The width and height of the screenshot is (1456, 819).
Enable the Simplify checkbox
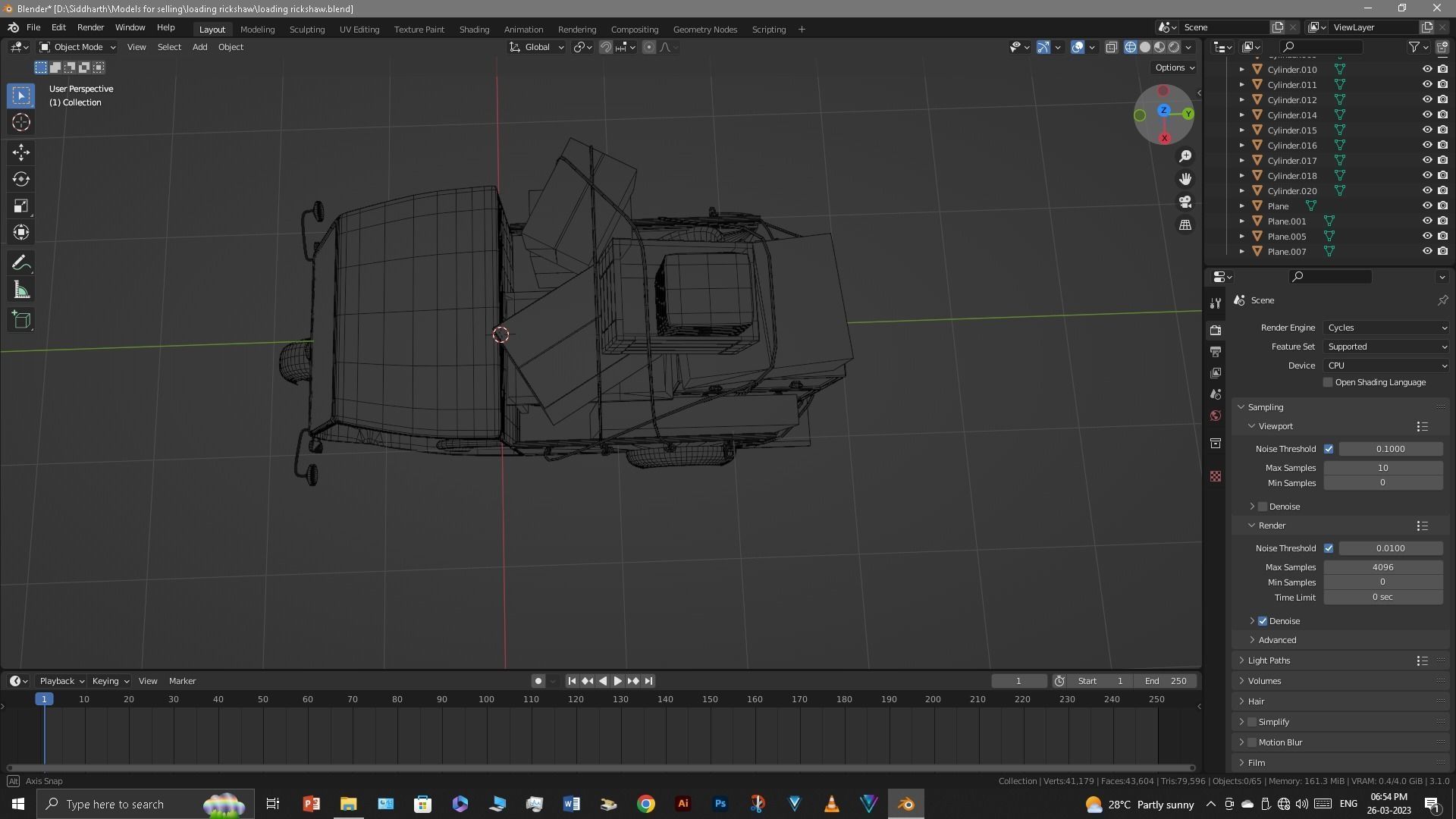tap(1252, 722)
